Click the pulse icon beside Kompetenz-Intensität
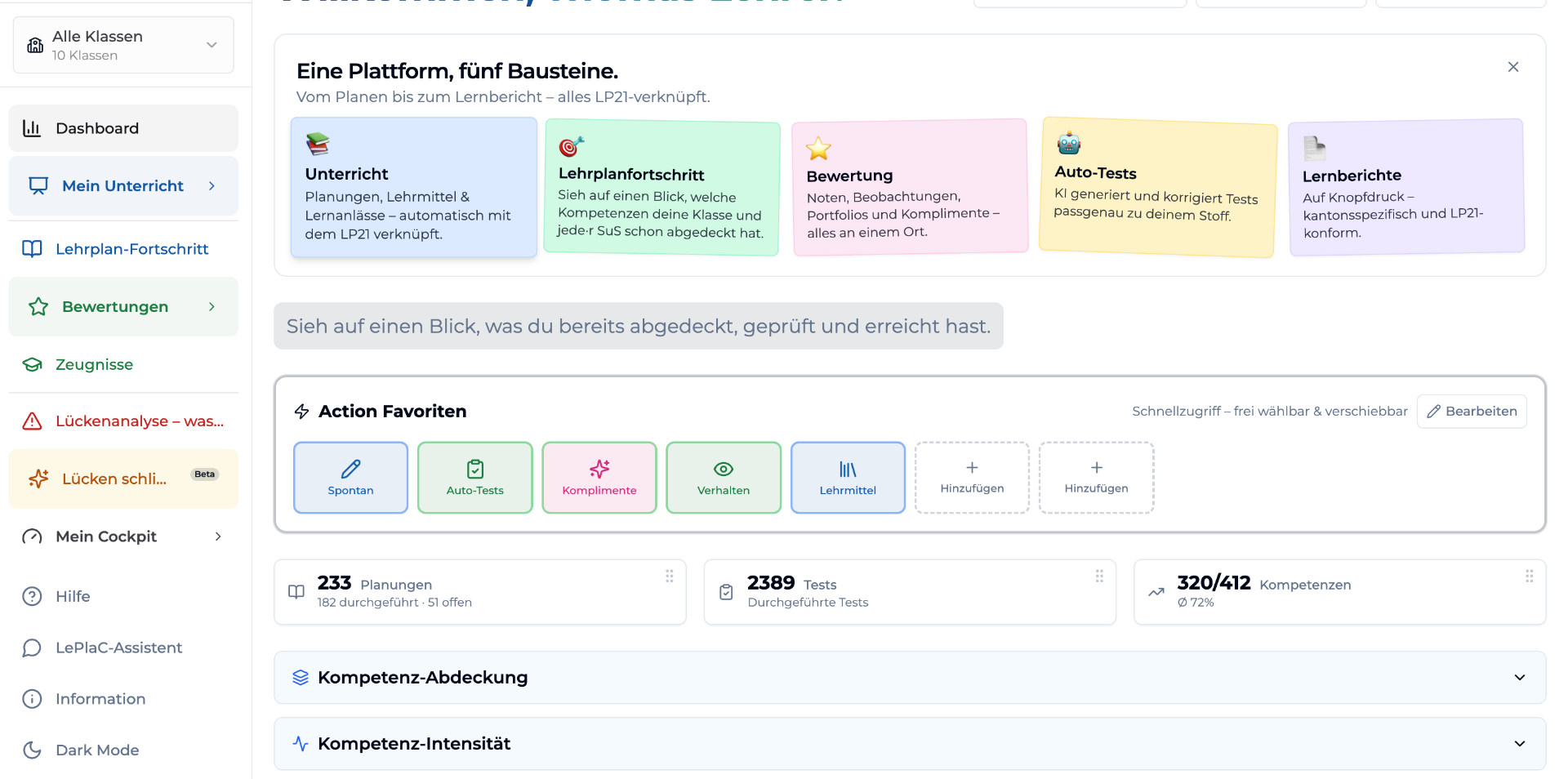This screenshot has height=779, width=1568. point(301,744)
